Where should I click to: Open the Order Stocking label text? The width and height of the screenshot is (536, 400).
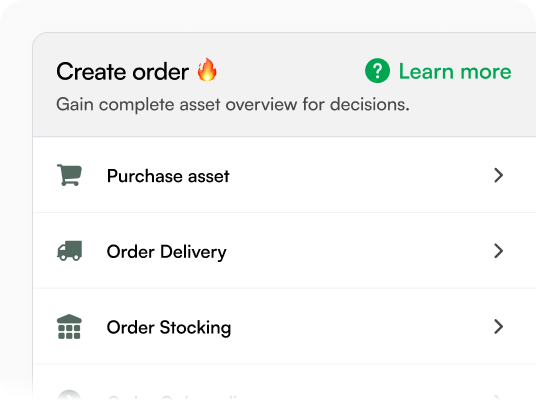coord(169,328)
